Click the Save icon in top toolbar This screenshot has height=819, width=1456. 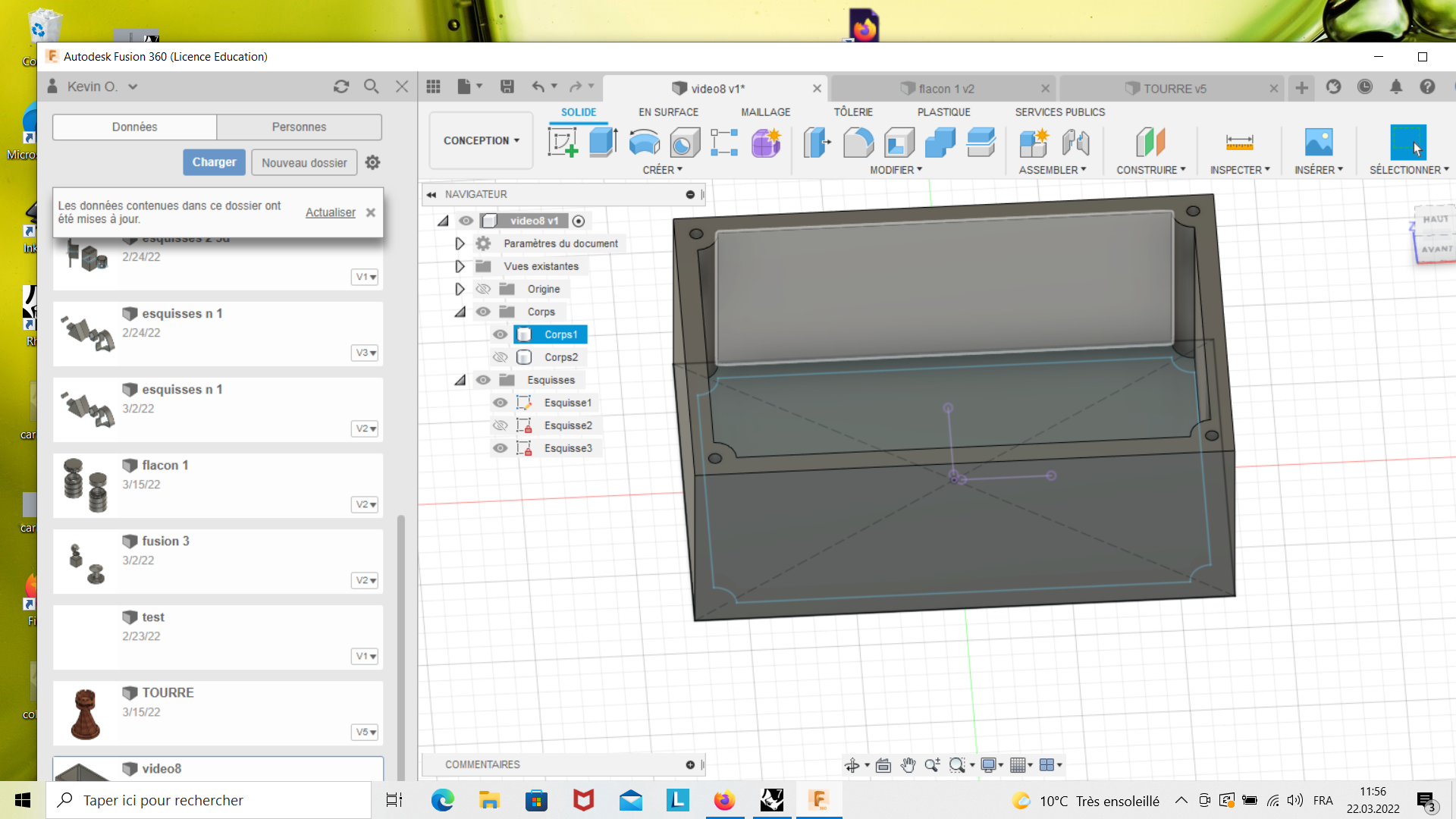coord(507,86)
